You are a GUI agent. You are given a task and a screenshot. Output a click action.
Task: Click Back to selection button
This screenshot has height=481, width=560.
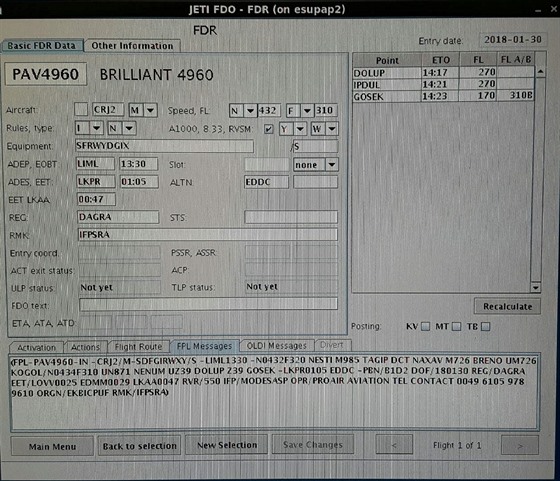click(139, 446)
